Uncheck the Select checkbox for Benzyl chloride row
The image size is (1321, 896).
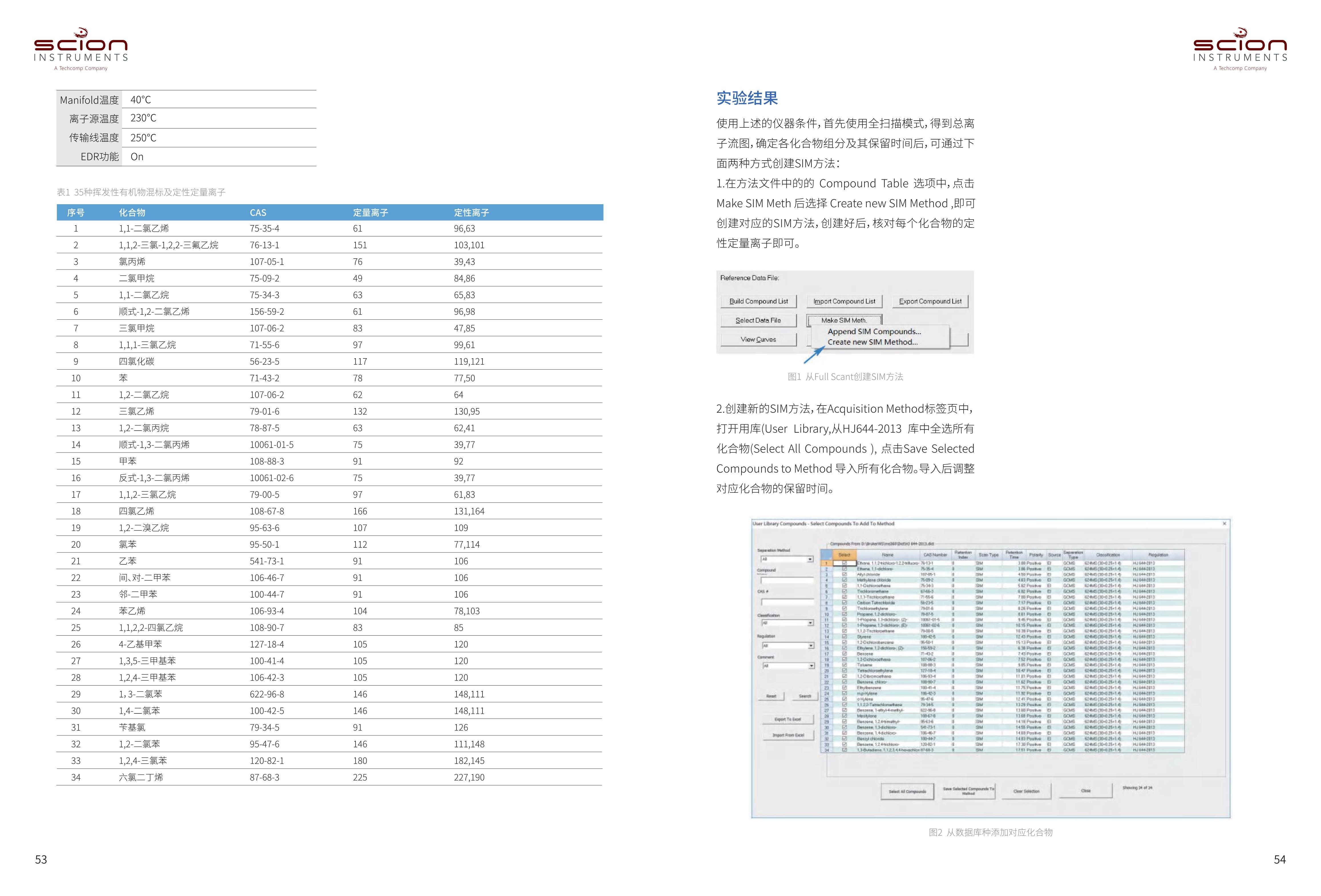844,739
